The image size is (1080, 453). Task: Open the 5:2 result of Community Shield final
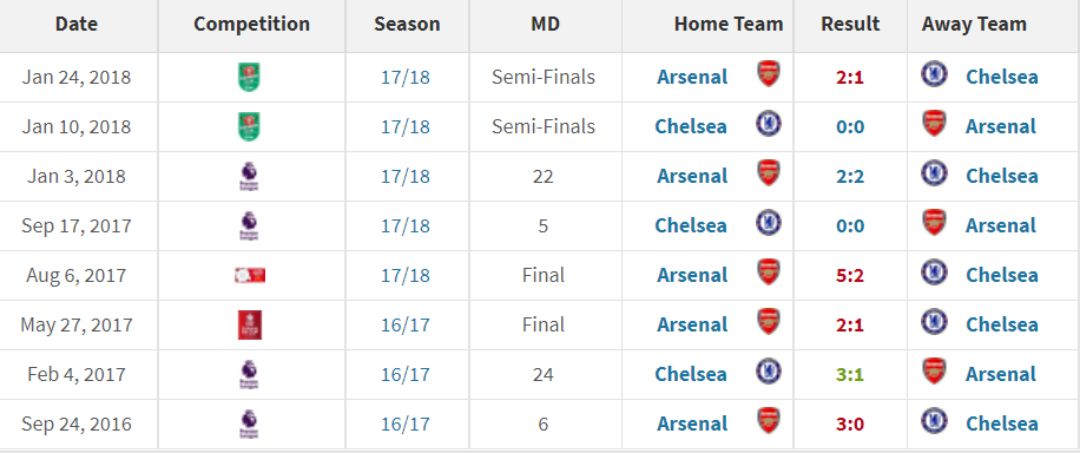click(x=850, y=275)
